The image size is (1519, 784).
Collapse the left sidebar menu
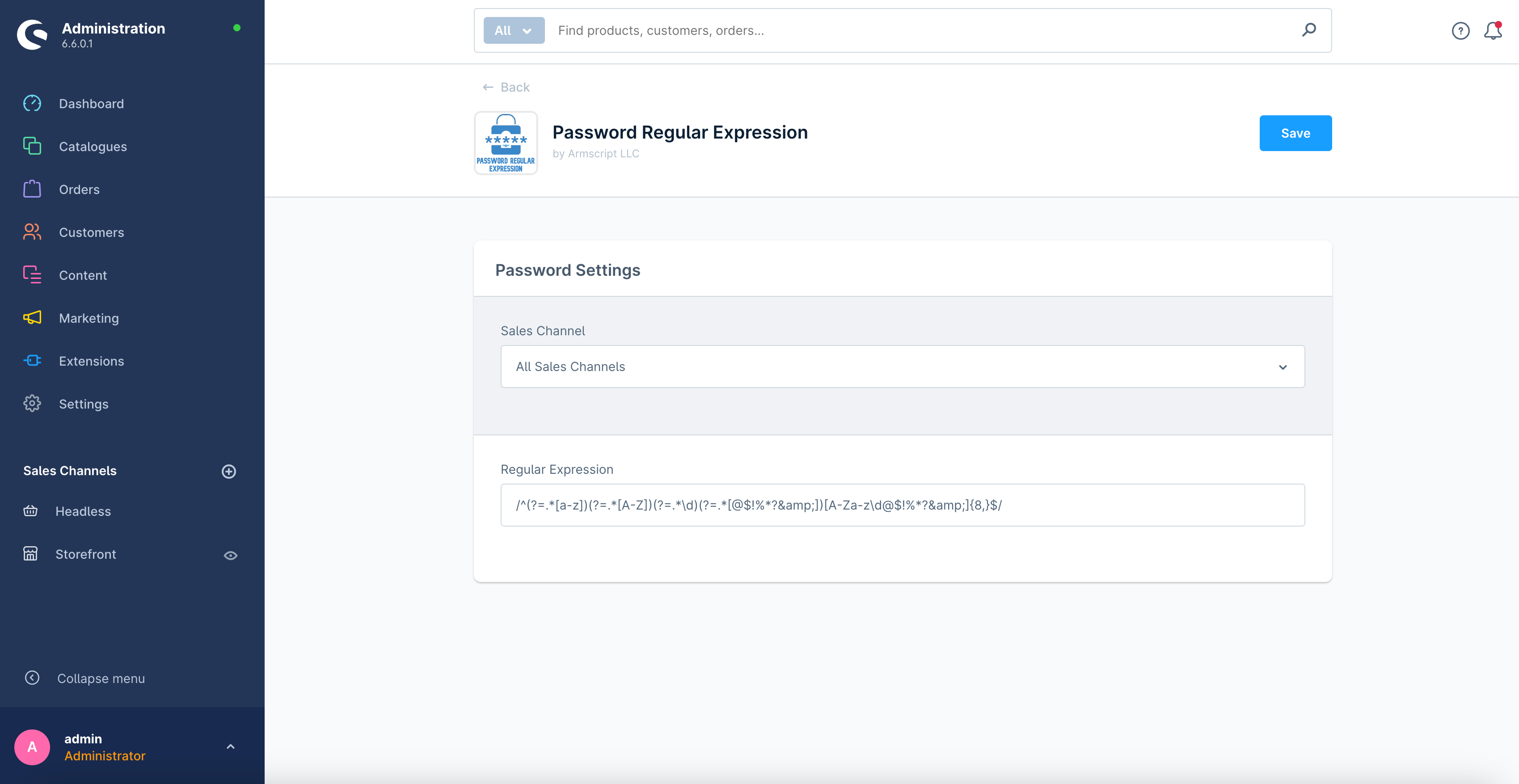(x=100, y=677)
